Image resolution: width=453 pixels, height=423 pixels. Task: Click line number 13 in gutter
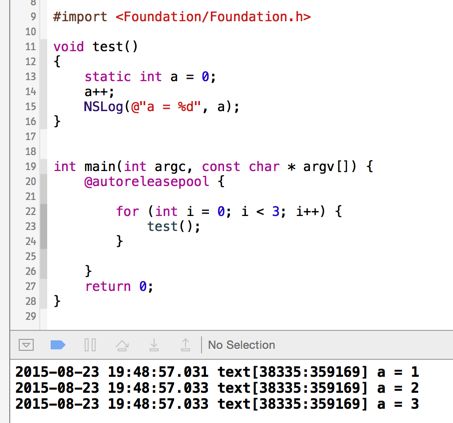(30, 77)
